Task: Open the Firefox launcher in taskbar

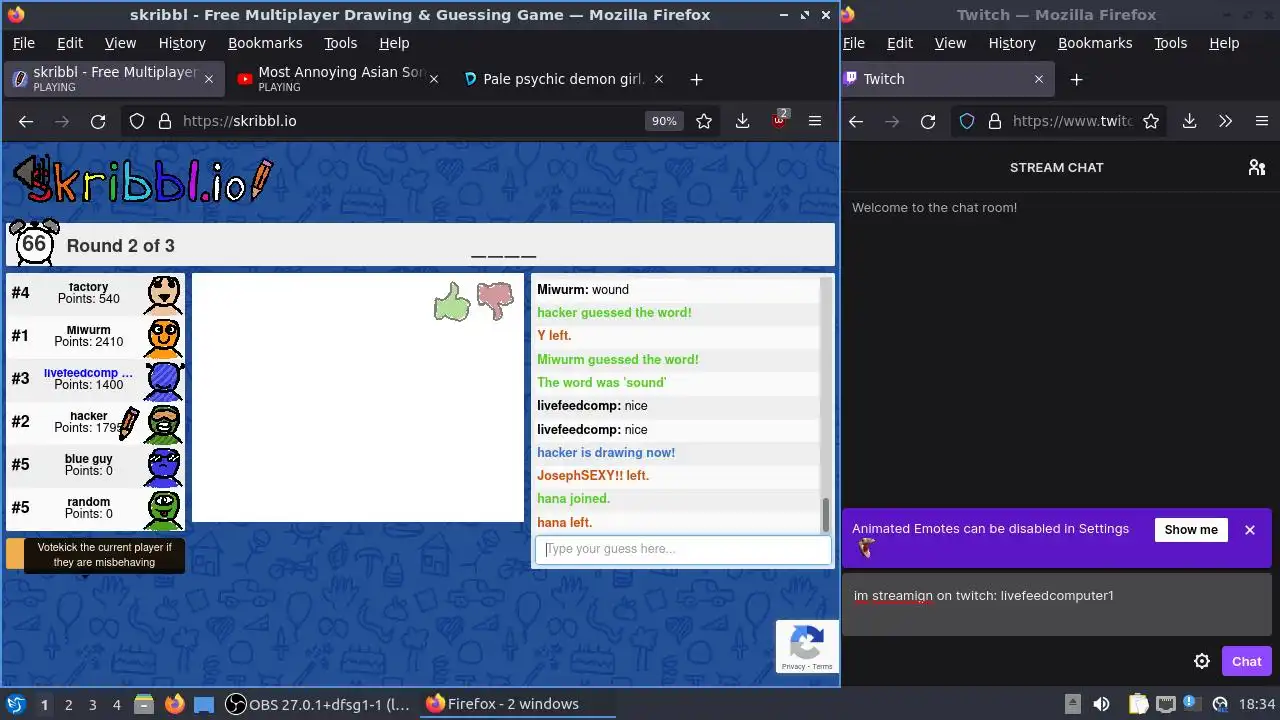Action: coord(174,704)
